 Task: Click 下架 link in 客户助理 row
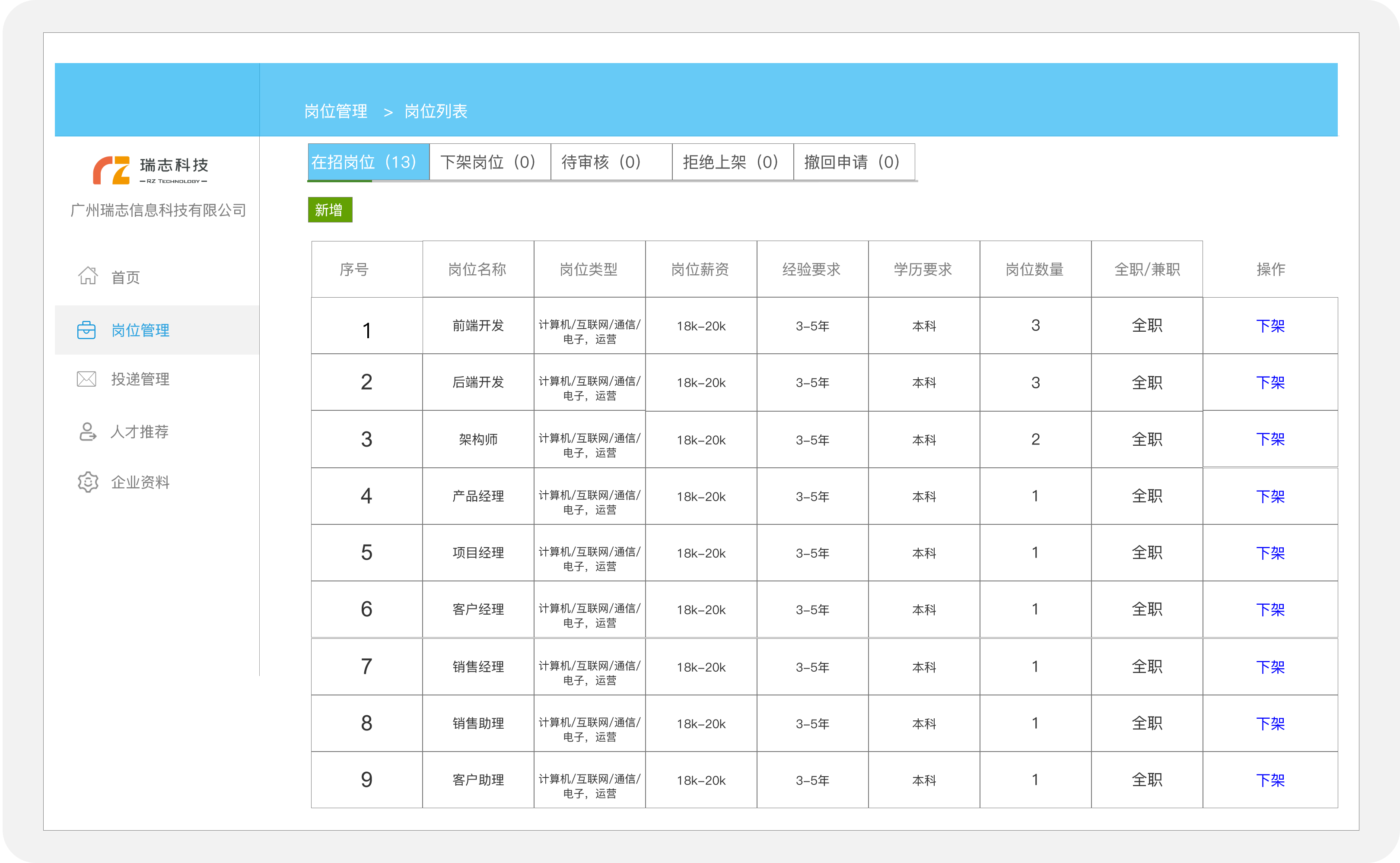[1270, 780]
